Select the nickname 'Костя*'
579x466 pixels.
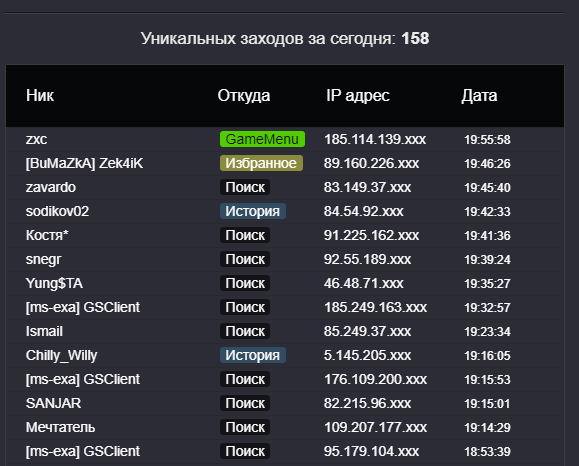(47, 235)
